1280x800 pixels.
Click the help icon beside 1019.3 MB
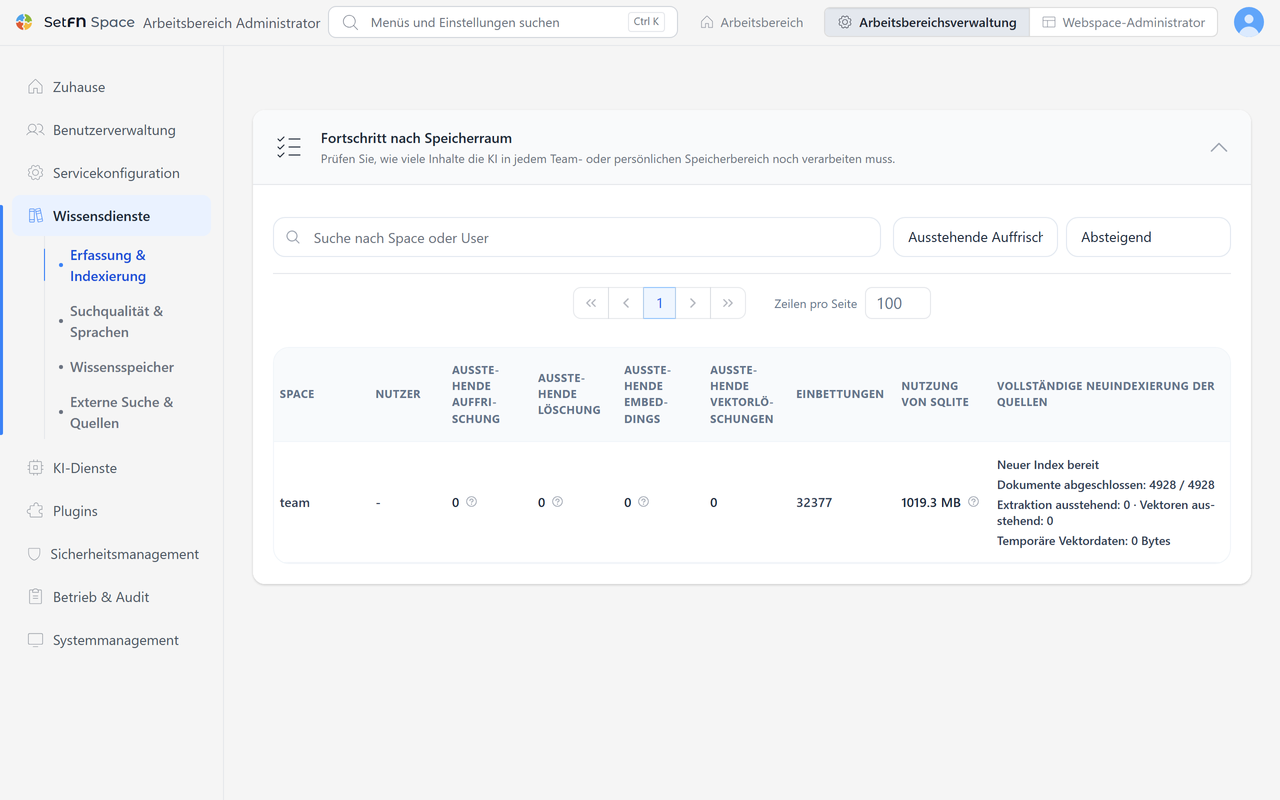tap(974, 502)
